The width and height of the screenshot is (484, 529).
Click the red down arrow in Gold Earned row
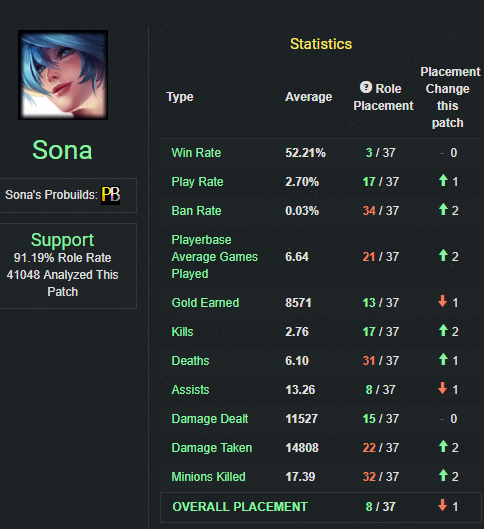(443, 301)
